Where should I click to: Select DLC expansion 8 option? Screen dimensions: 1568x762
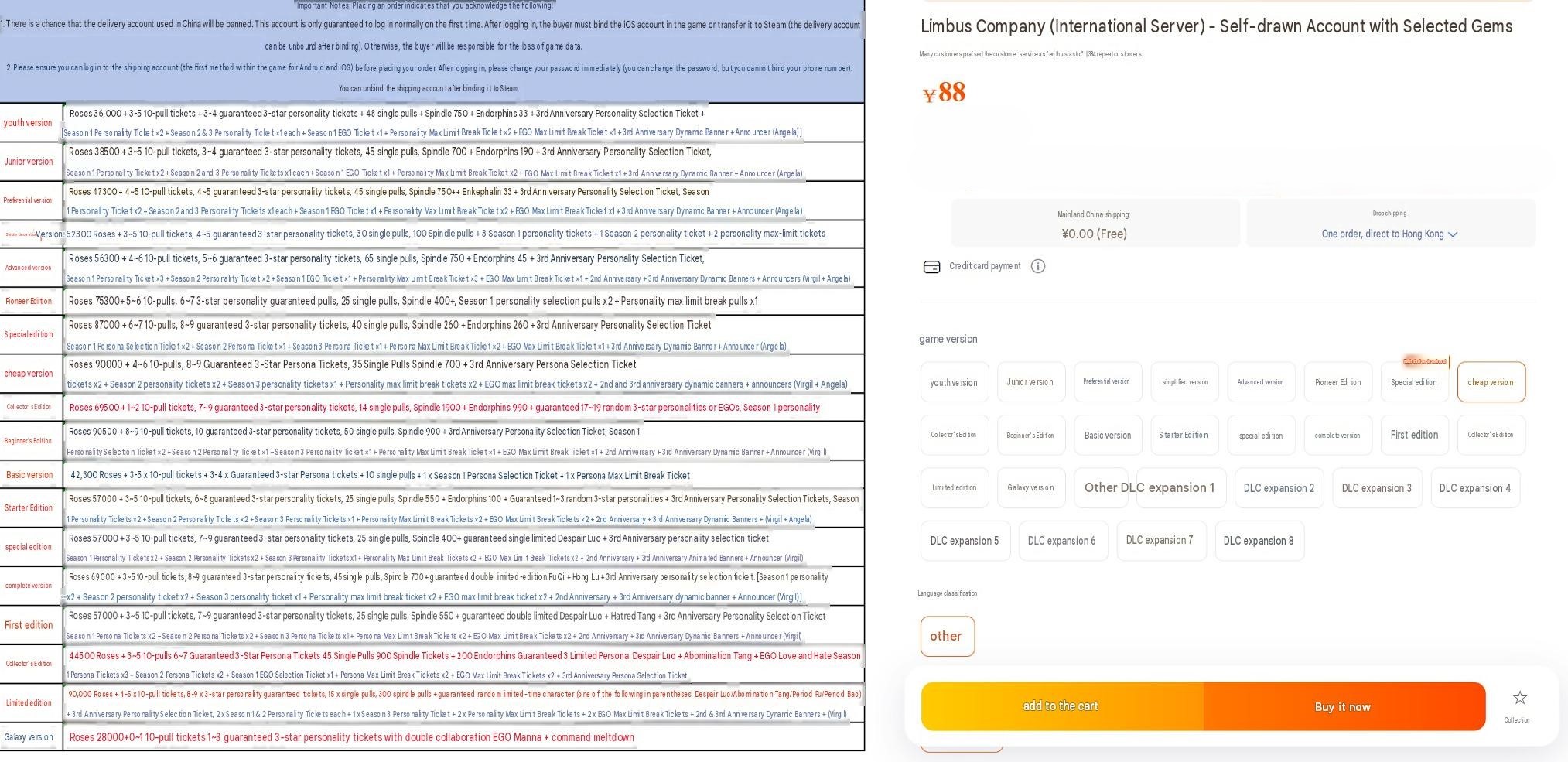point(1259,541)
